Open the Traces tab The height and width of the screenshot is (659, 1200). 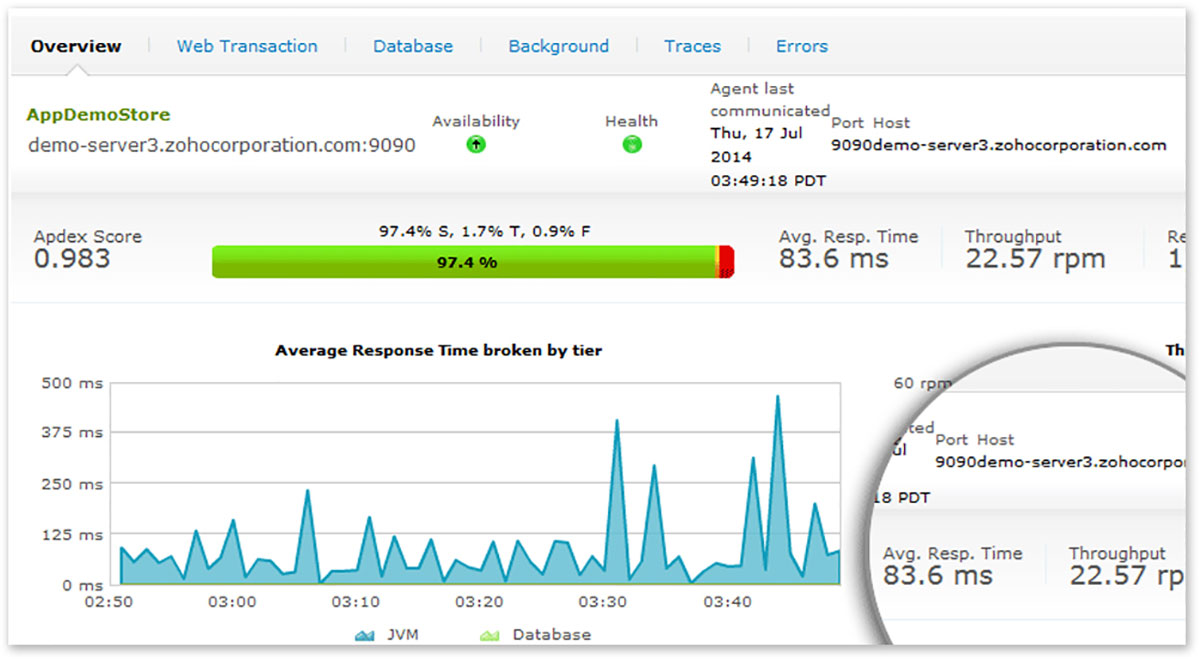click(x=692, y=46)
